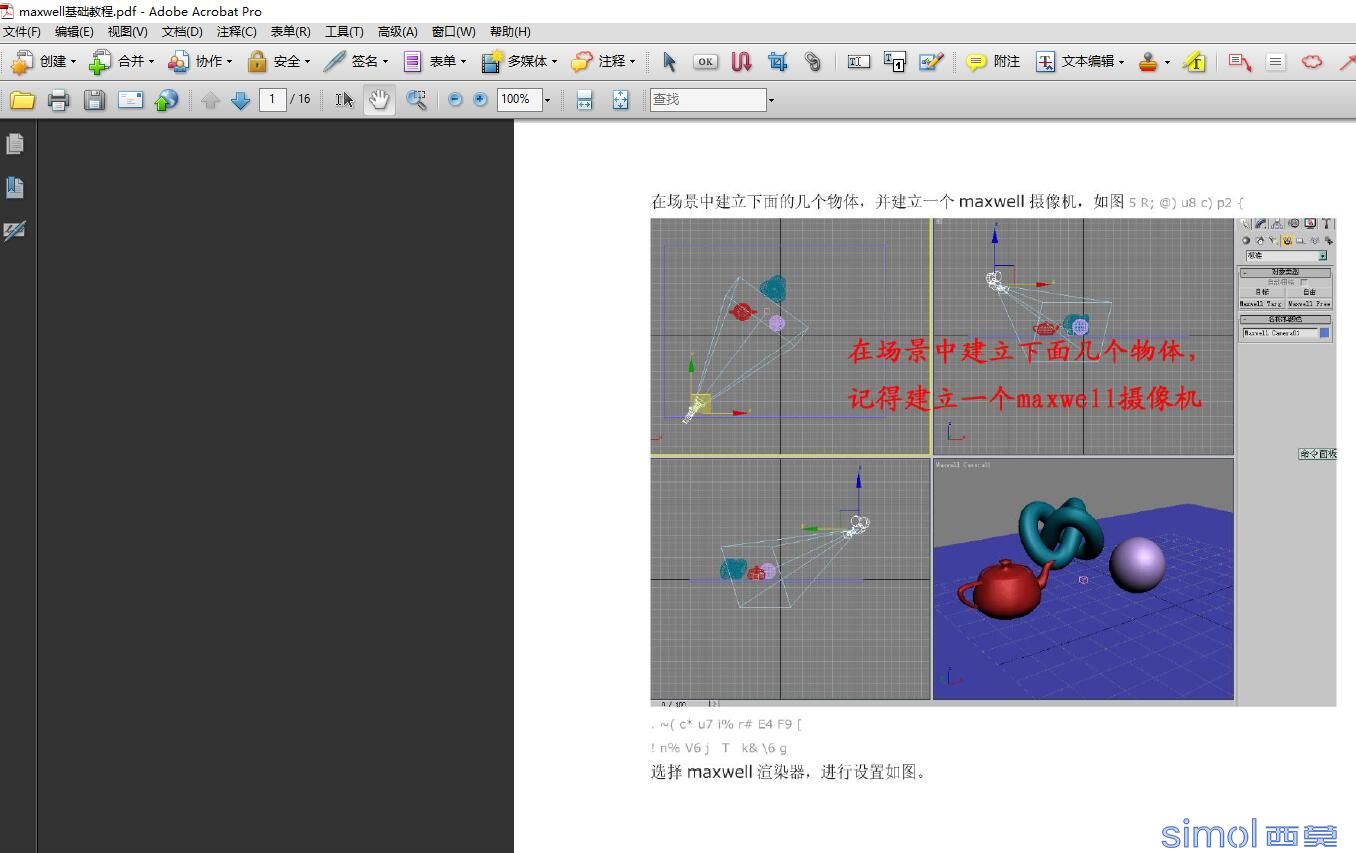Click the form edit pencil icon
1356x853 pixels.
[x=930, y=62]
